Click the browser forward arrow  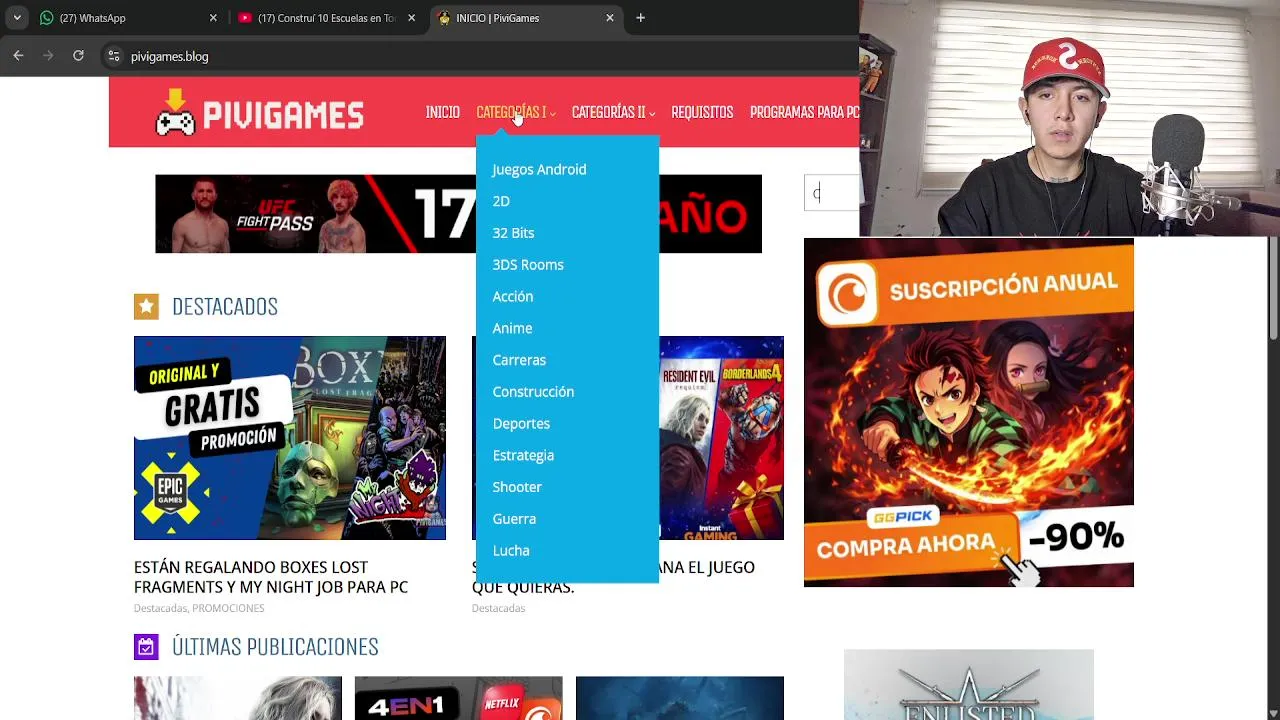coord(48,56)
